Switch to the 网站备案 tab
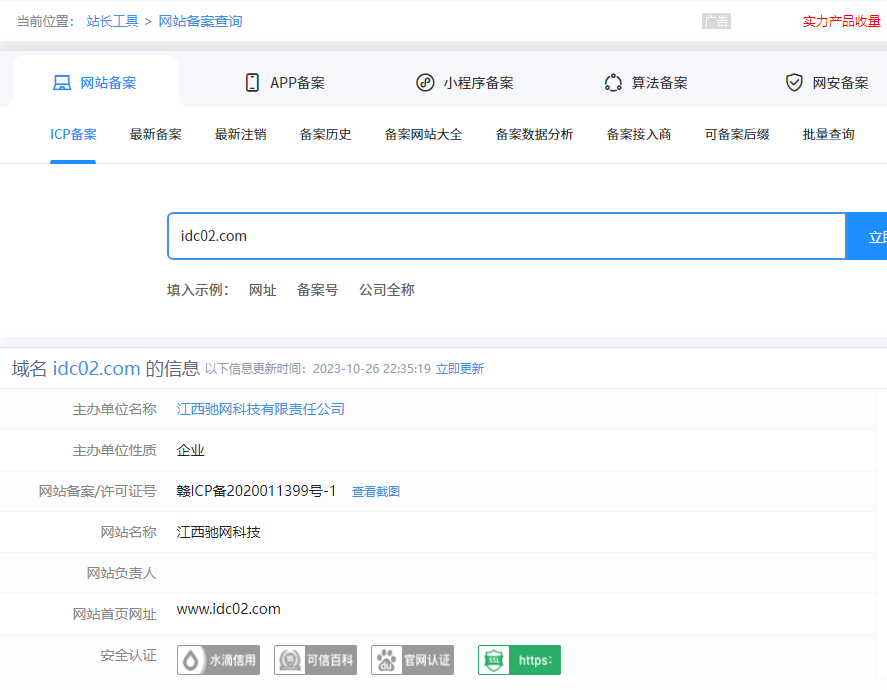The width and height of the screenshot is (887, 690). pyautogui.click(x=95, y=83)
